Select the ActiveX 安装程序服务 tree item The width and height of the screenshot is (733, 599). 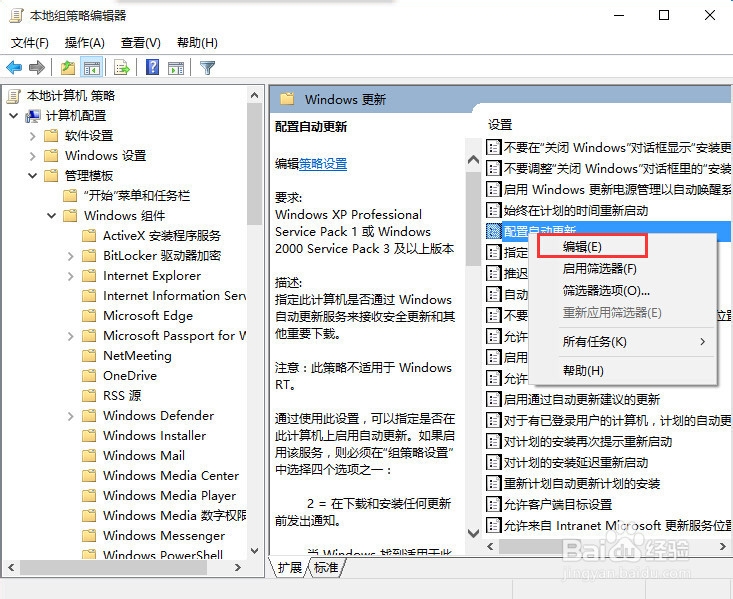[x=162, y=236]
